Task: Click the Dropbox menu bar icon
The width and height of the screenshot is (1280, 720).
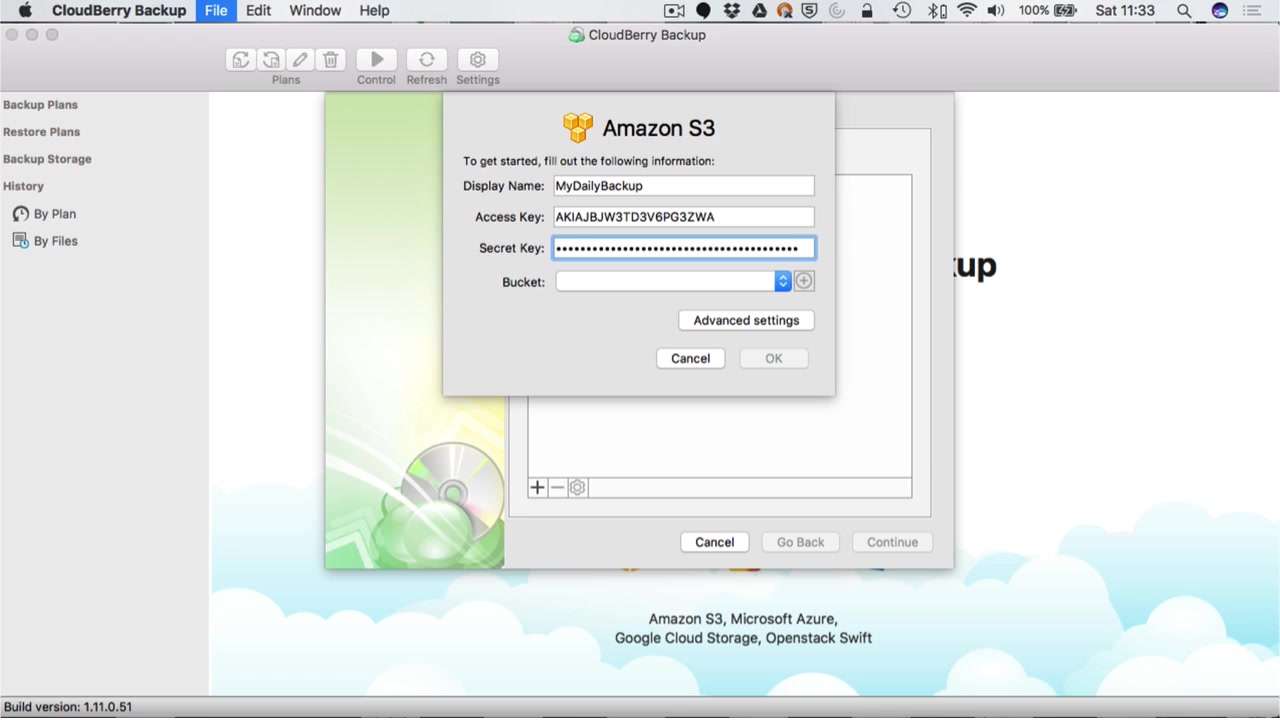Action: point(731,11)
